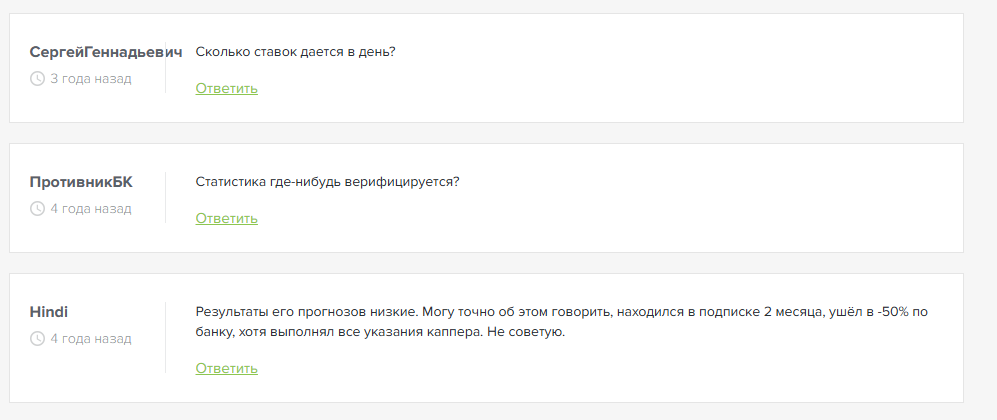Click the vertical divider in ПротивникБК's comment
The height and width of the screenshot is (420, 997).
165,198
